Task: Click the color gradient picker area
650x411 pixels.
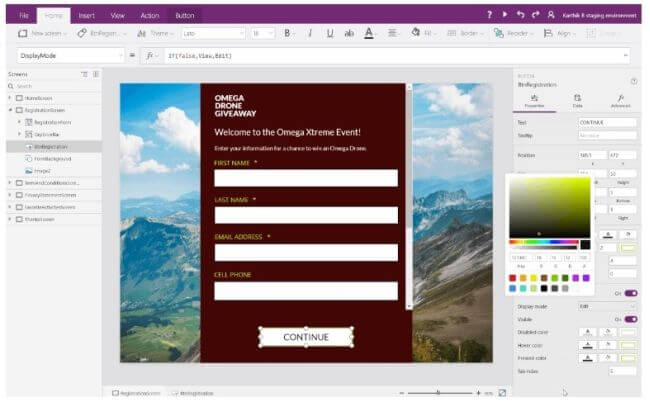Action: tap(549, 207)
